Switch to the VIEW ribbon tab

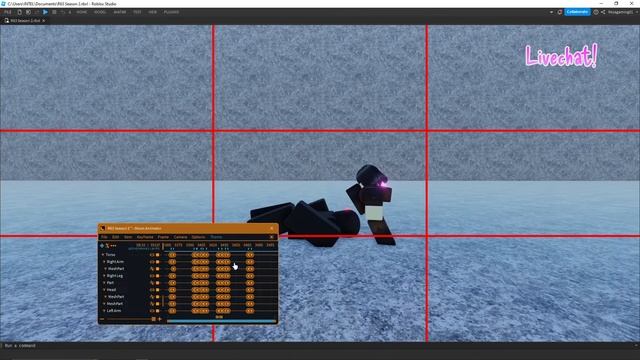[153, 12]
